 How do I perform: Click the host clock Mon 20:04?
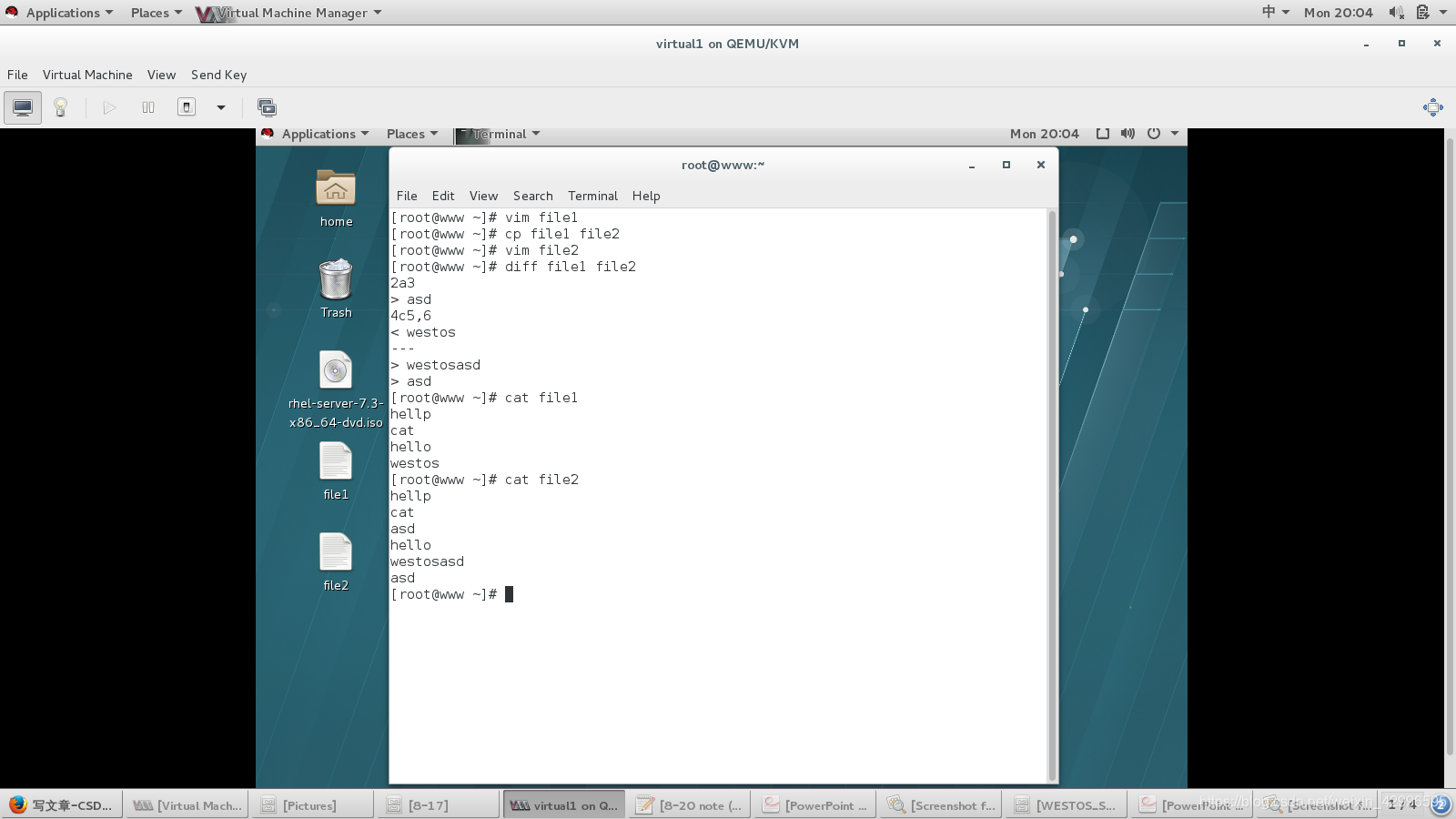1338,12
